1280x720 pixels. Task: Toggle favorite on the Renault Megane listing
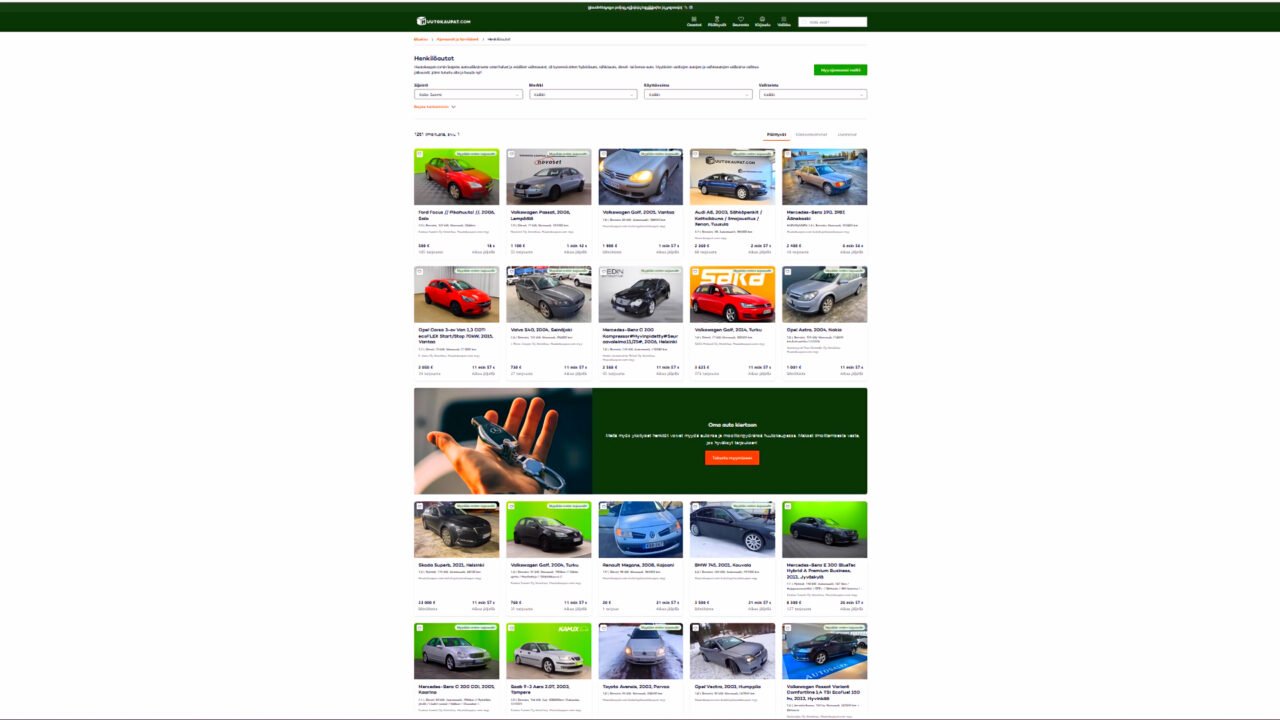point(604,507)
